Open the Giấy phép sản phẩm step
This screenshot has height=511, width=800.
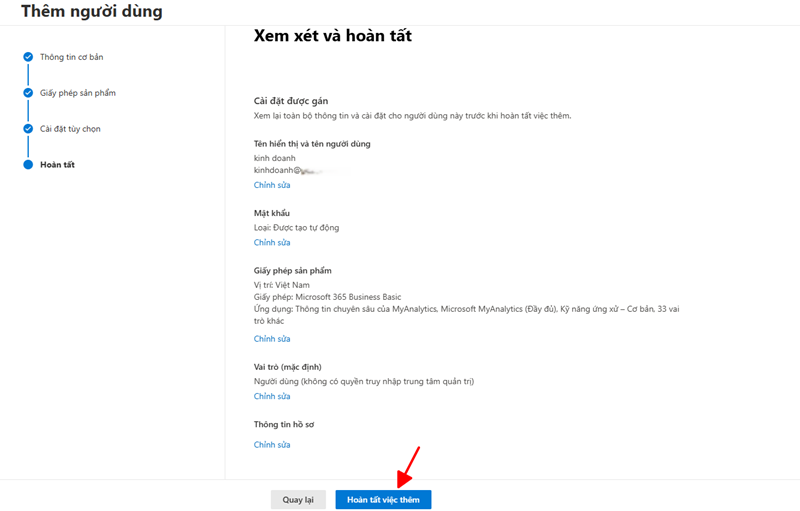coord(77,93)
